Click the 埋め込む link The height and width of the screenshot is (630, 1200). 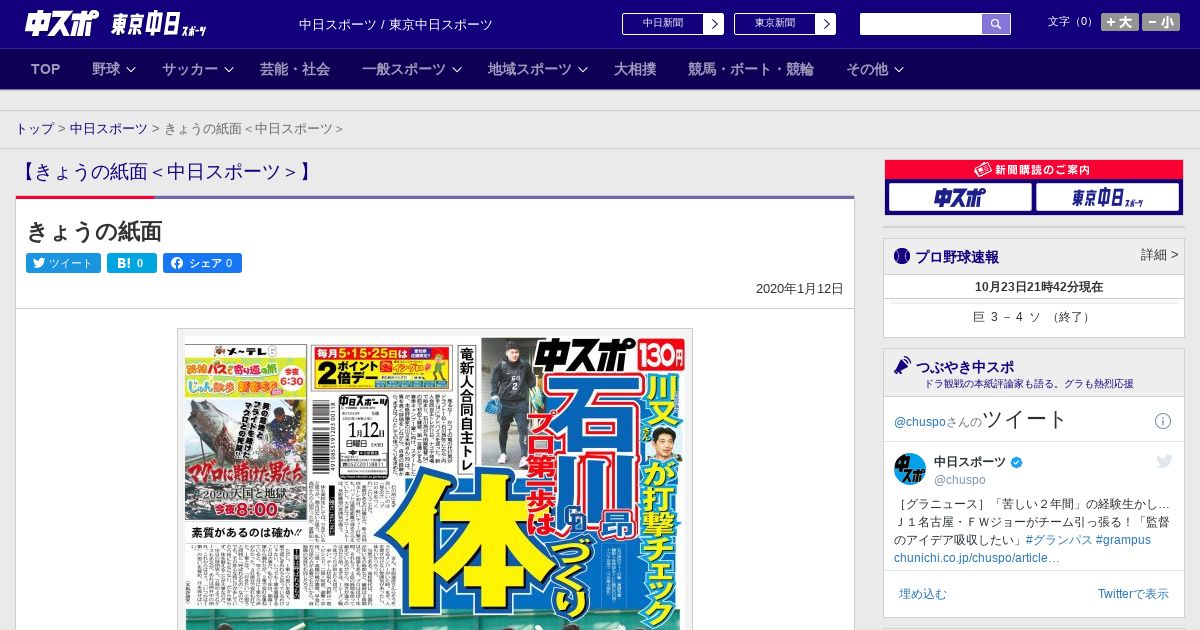point(922,594)
